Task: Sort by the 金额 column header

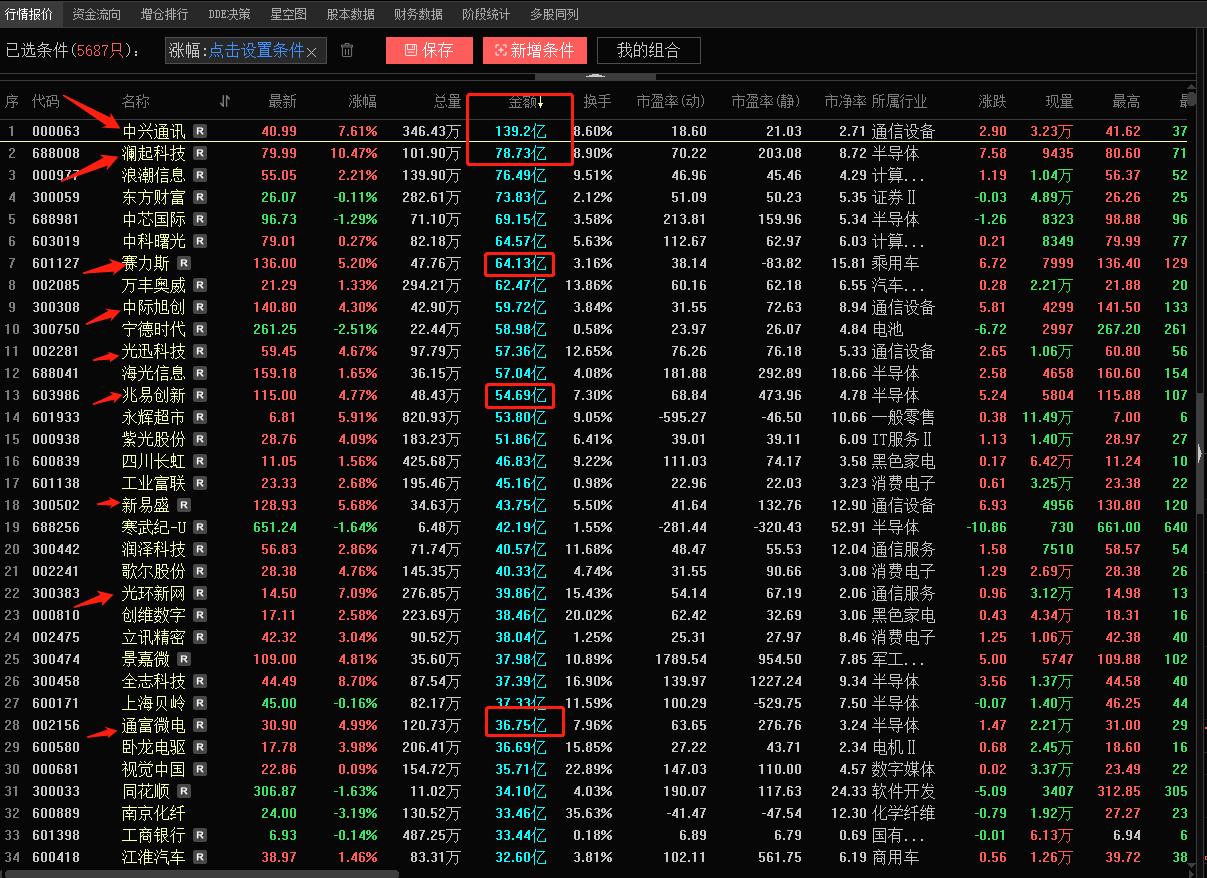Action: [523, 101]
